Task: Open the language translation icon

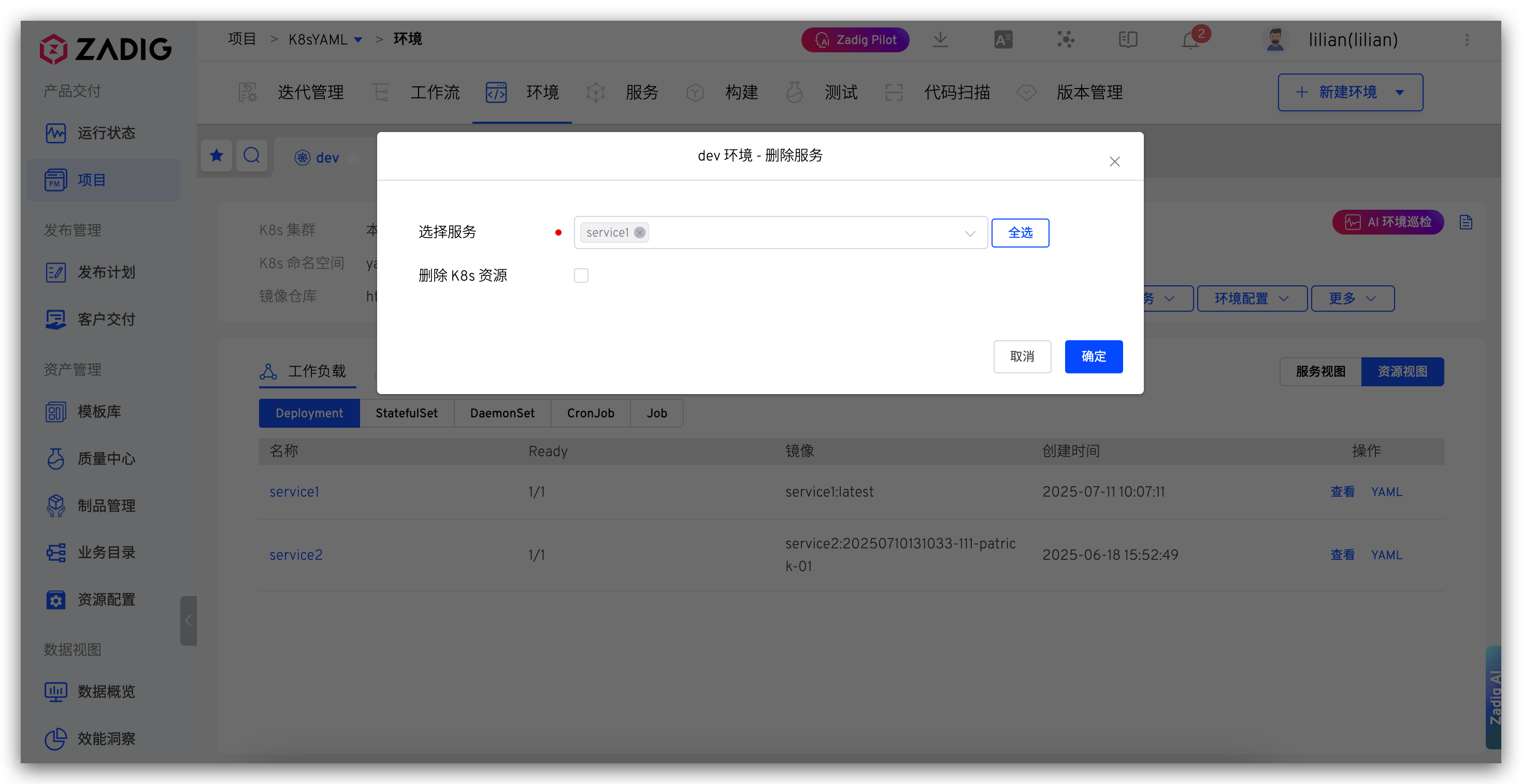Action: (x=1003, y=40)
